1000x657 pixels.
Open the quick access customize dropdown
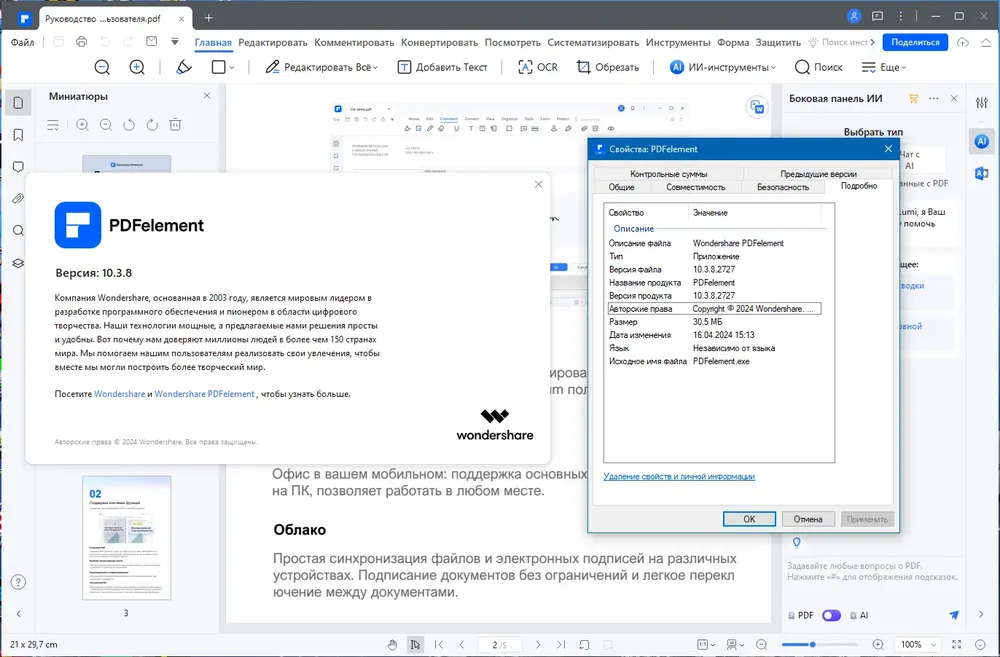[175, 42]
